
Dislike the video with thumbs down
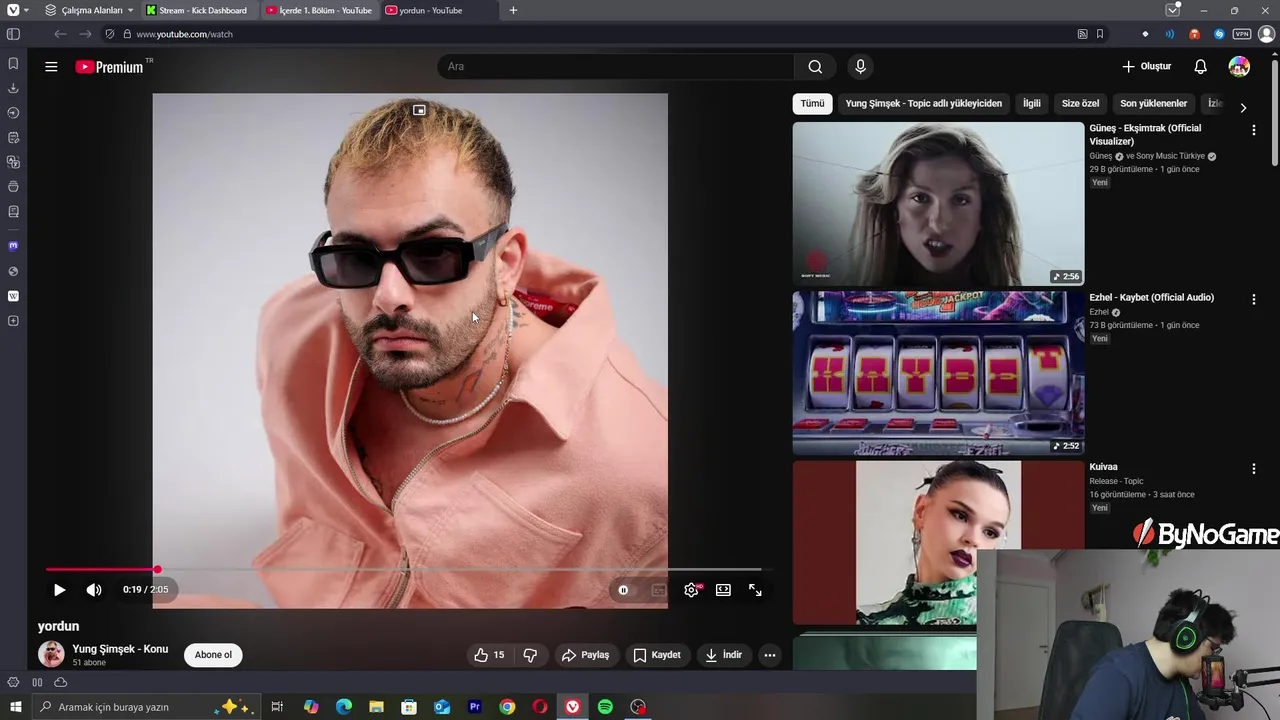point(530,655)
